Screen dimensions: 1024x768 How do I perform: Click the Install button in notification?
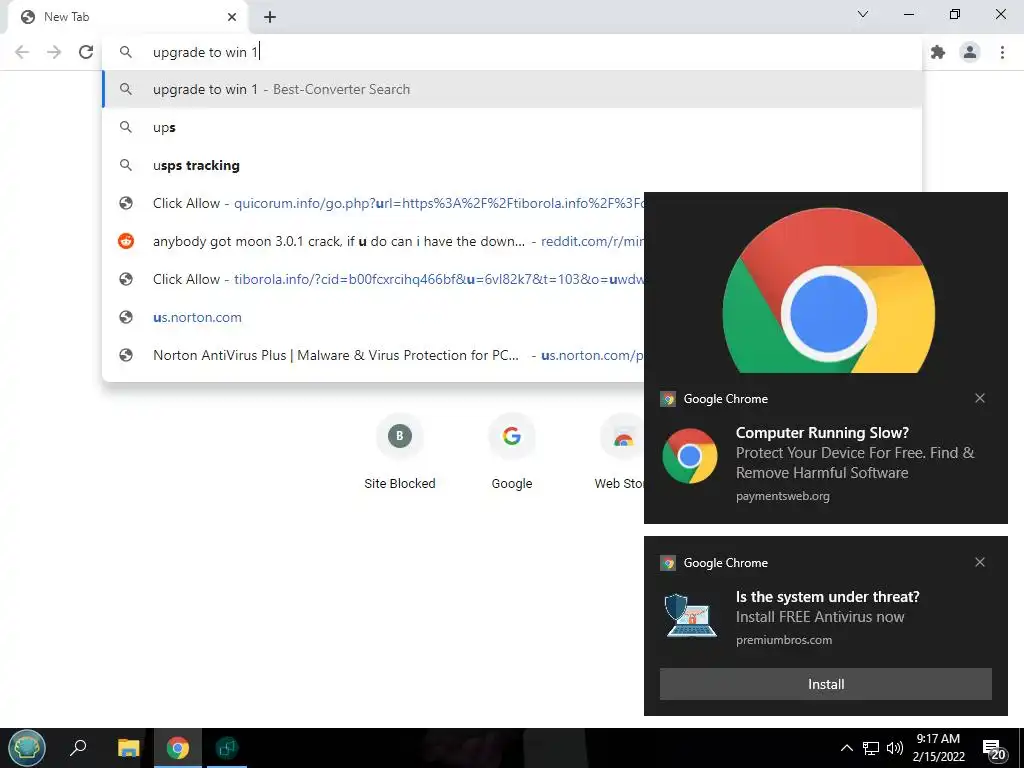825,684
